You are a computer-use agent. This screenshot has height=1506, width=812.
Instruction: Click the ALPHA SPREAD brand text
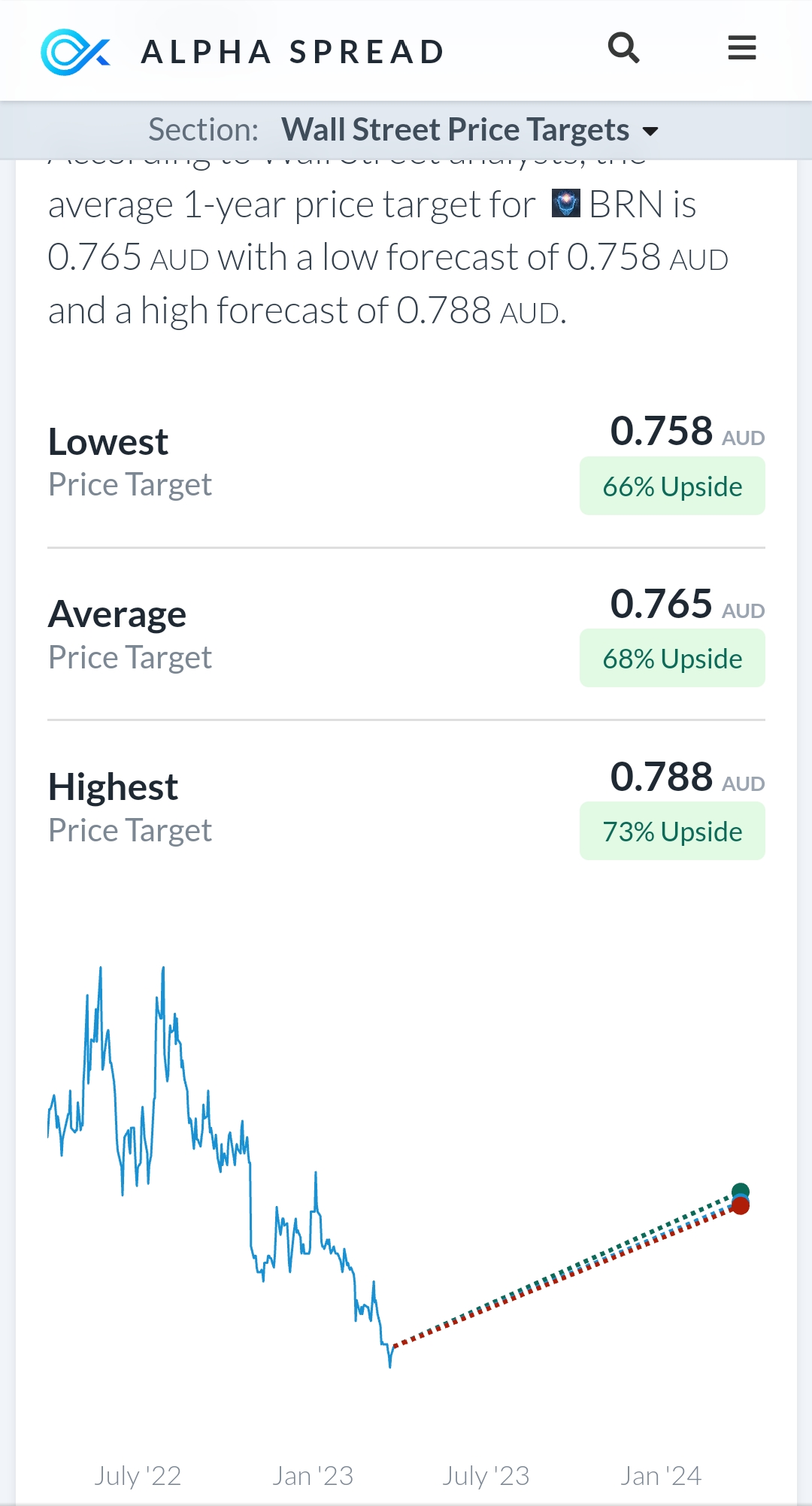pos(293,52)
